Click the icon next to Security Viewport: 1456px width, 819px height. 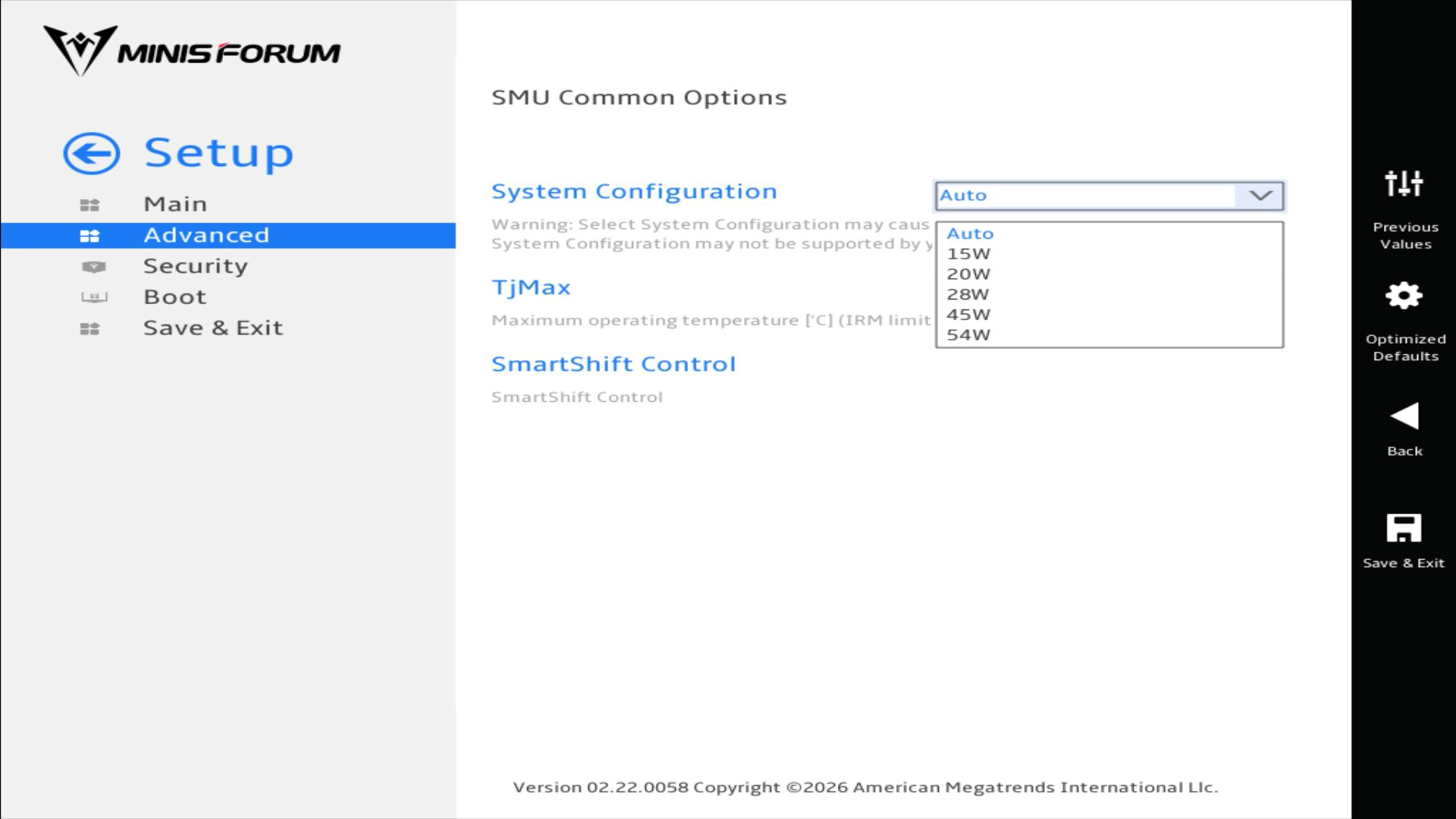tap(93, 267)
